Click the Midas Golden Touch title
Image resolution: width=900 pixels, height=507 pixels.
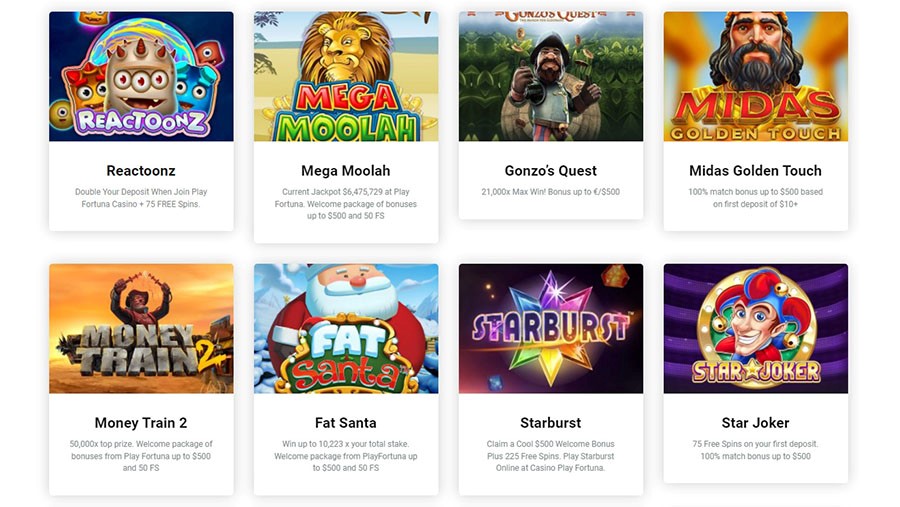(x=755, y=171)
